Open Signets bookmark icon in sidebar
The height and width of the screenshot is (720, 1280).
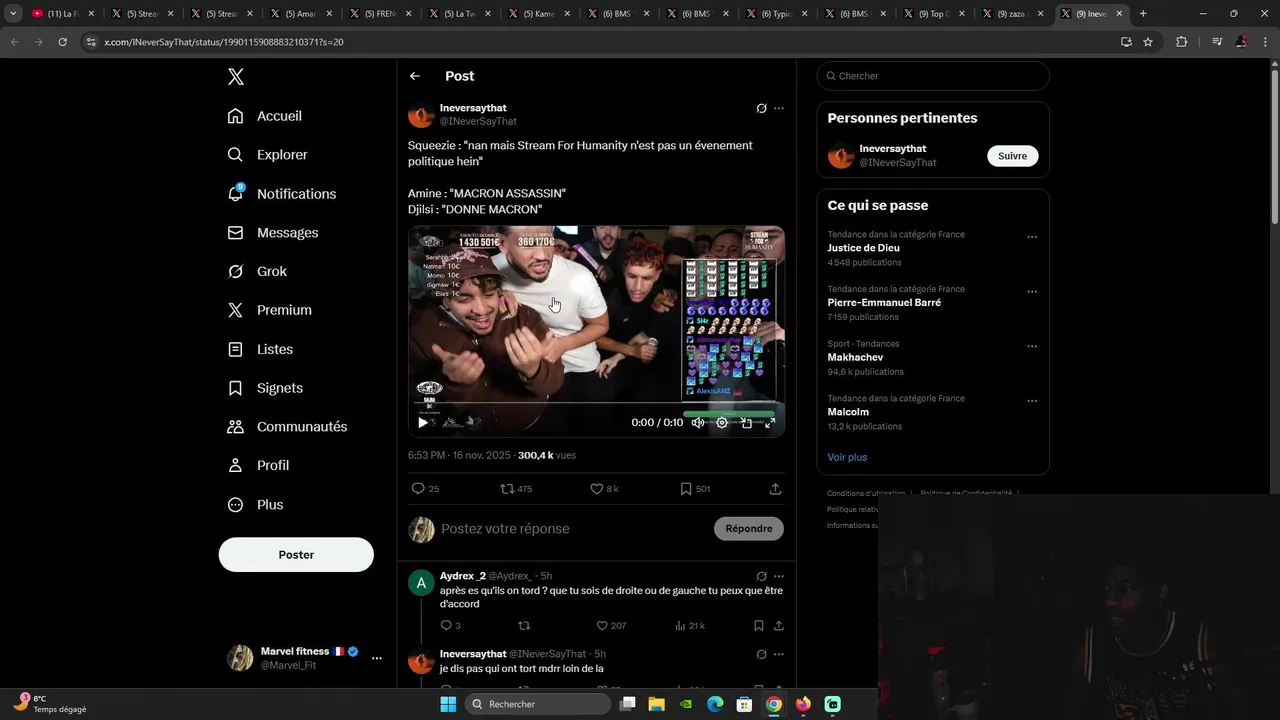click(235, 388)
